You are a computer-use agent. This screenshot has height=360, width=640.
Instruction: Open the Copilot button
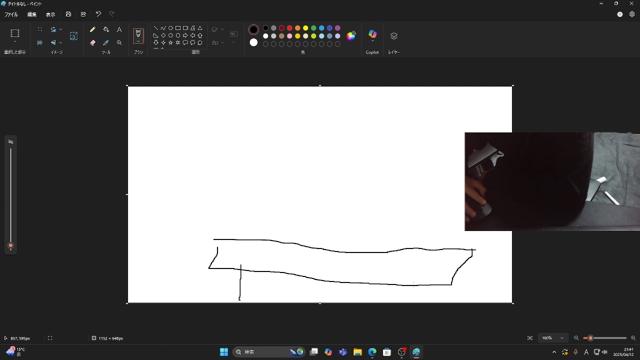coord(372,36)
